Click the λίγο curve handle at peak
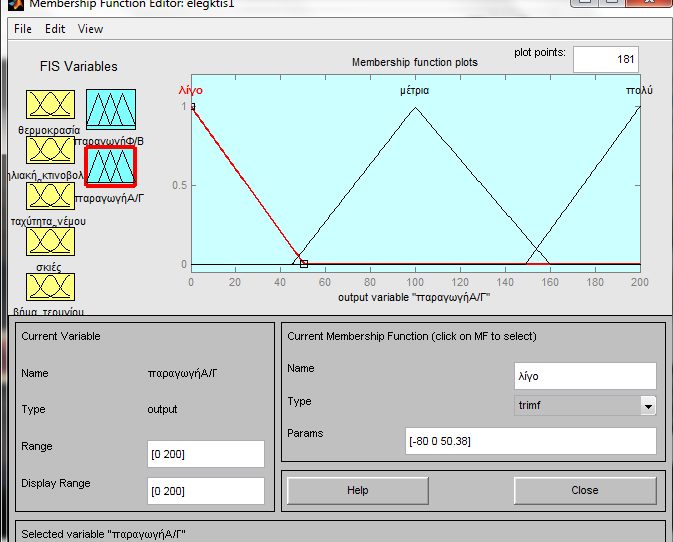 coord(192,106)
